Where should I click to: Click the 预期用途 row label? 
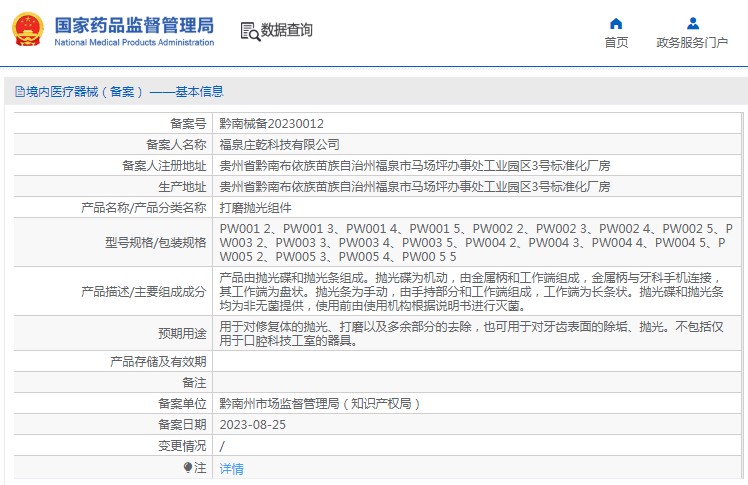(182, 333)
